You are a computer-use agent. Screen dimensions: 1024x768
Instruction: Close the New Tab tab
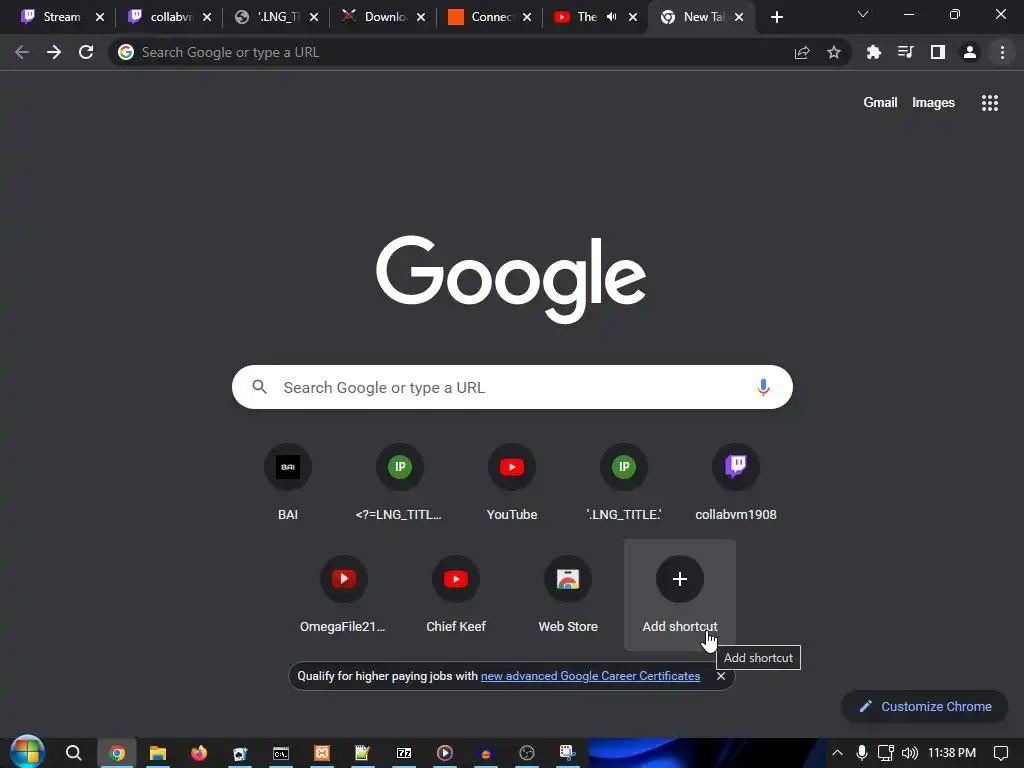pyautogui.click(x=739, y=17)
